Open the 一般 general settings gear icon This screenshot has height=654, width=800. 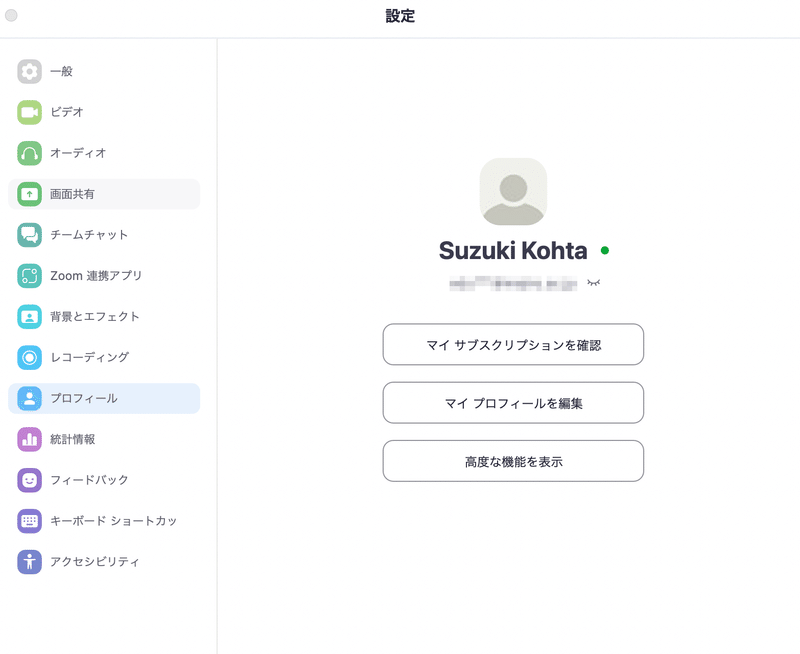point(30,71)
